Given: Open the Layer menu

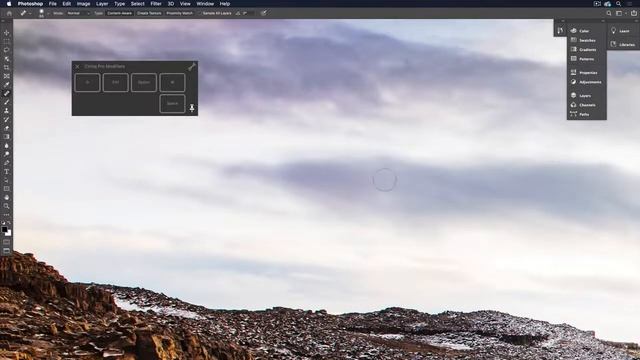Looking at the screenshot, I should click(x=102, y=4).
